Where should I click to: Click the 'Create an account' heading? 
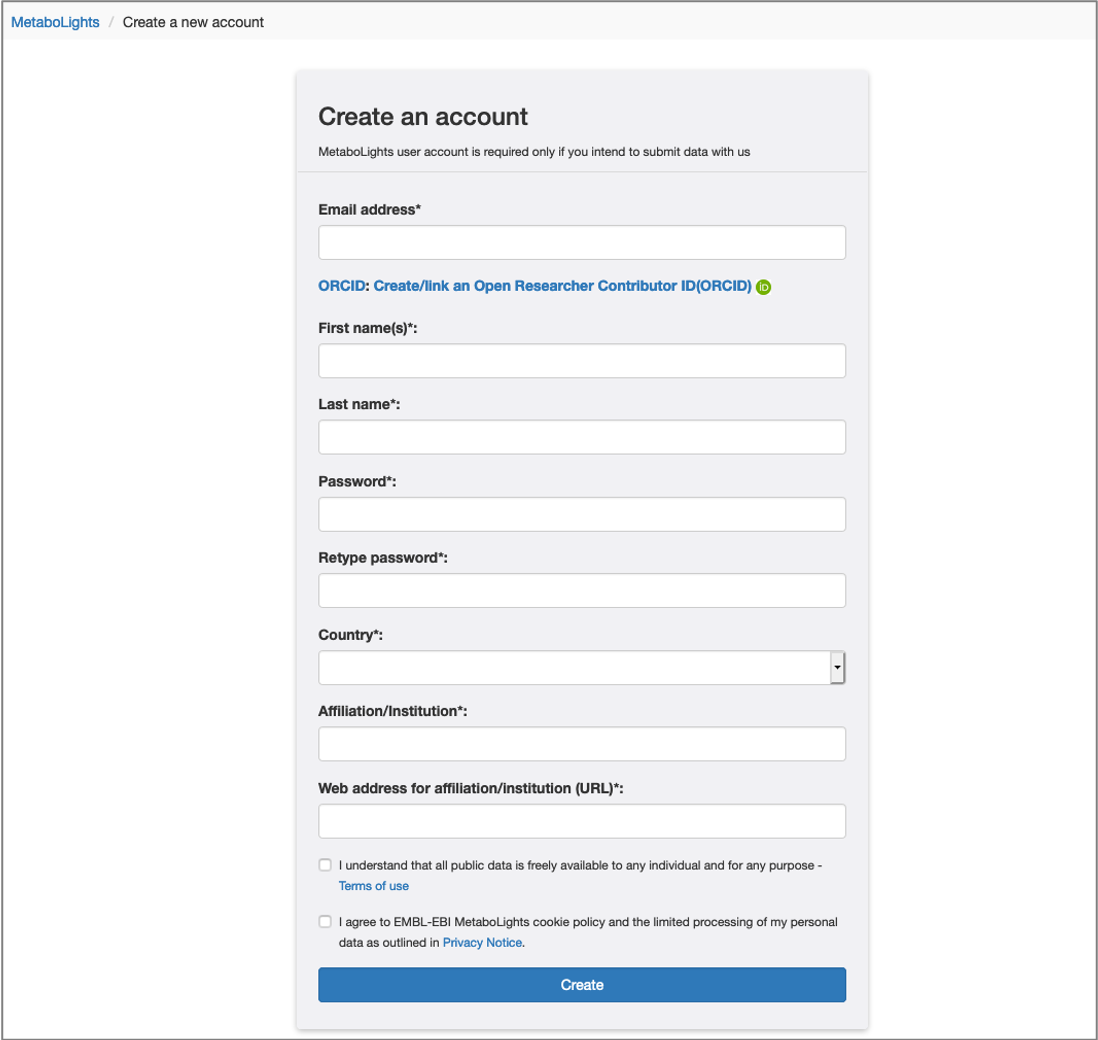click(423, 116)
